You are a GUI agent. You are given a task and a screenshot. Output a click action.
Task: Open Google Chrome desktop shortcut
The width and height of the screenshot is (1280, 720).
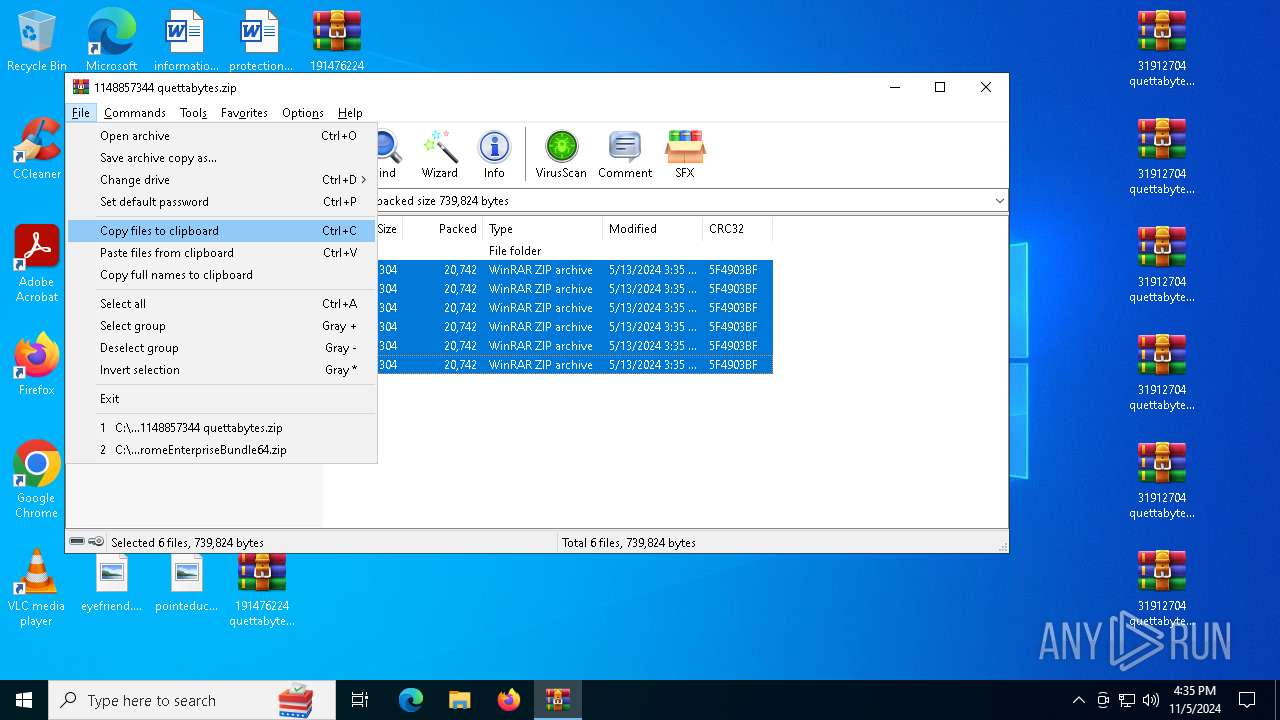[36, 479]
